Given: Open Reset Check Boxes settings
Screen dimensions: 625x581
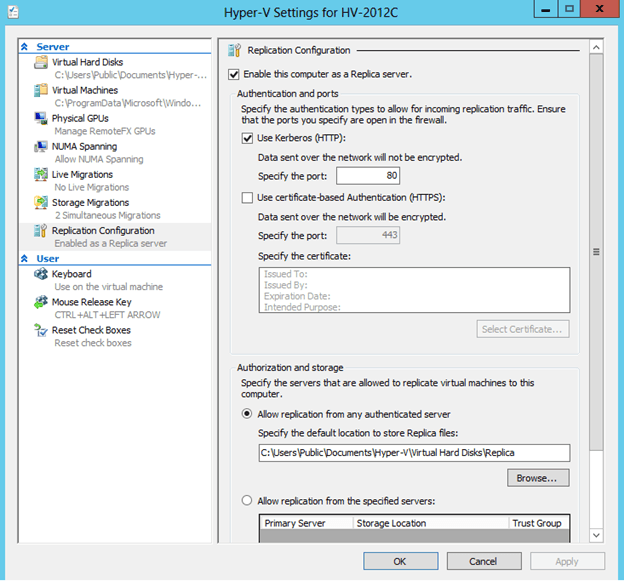Looking at the screenshot, I should click(x=91, y=330).
